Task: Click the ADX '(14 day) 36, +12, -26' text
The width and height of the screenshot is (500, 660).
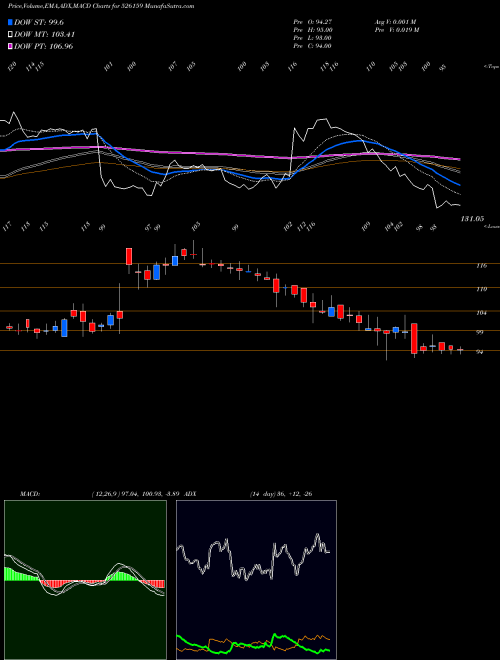Action: click(x=281, y=494)
